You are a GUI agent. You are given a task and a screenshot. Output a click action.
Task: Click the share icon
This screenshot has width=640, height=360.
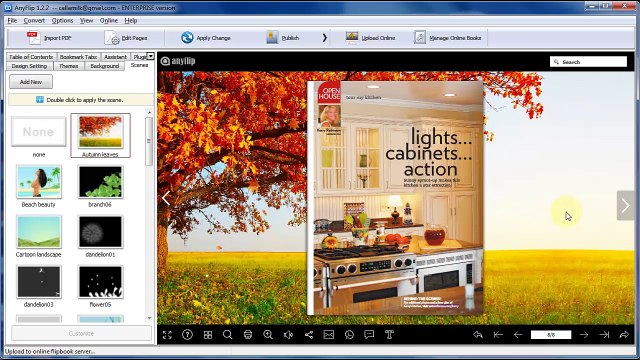pos(309,335)
